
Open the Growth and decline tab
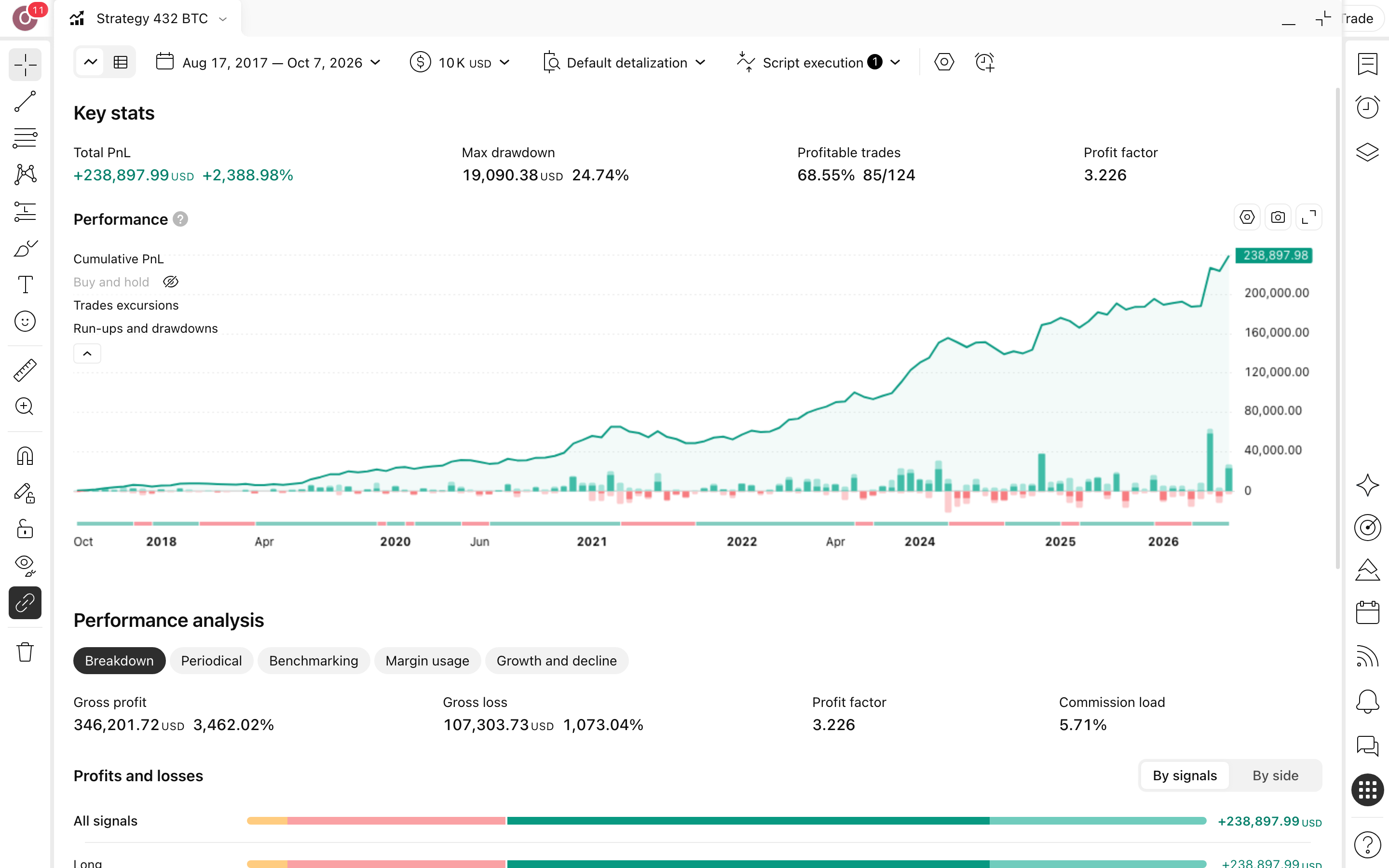click(x=557, y=661)
